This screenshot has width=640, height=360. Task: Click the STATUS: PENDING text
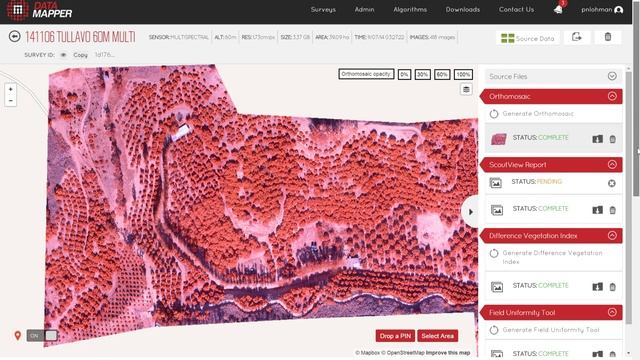pos(537,181)
